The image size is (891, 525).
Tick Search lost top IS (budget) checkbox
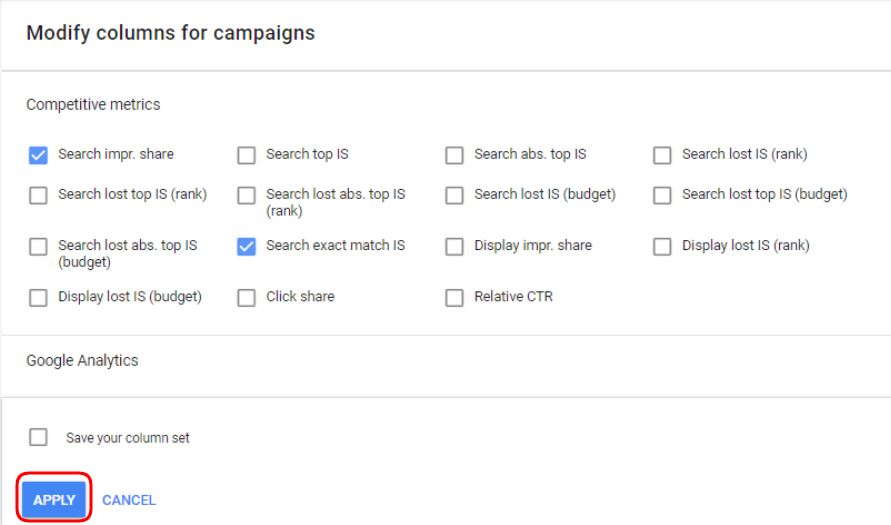click(x=662, y=195)
